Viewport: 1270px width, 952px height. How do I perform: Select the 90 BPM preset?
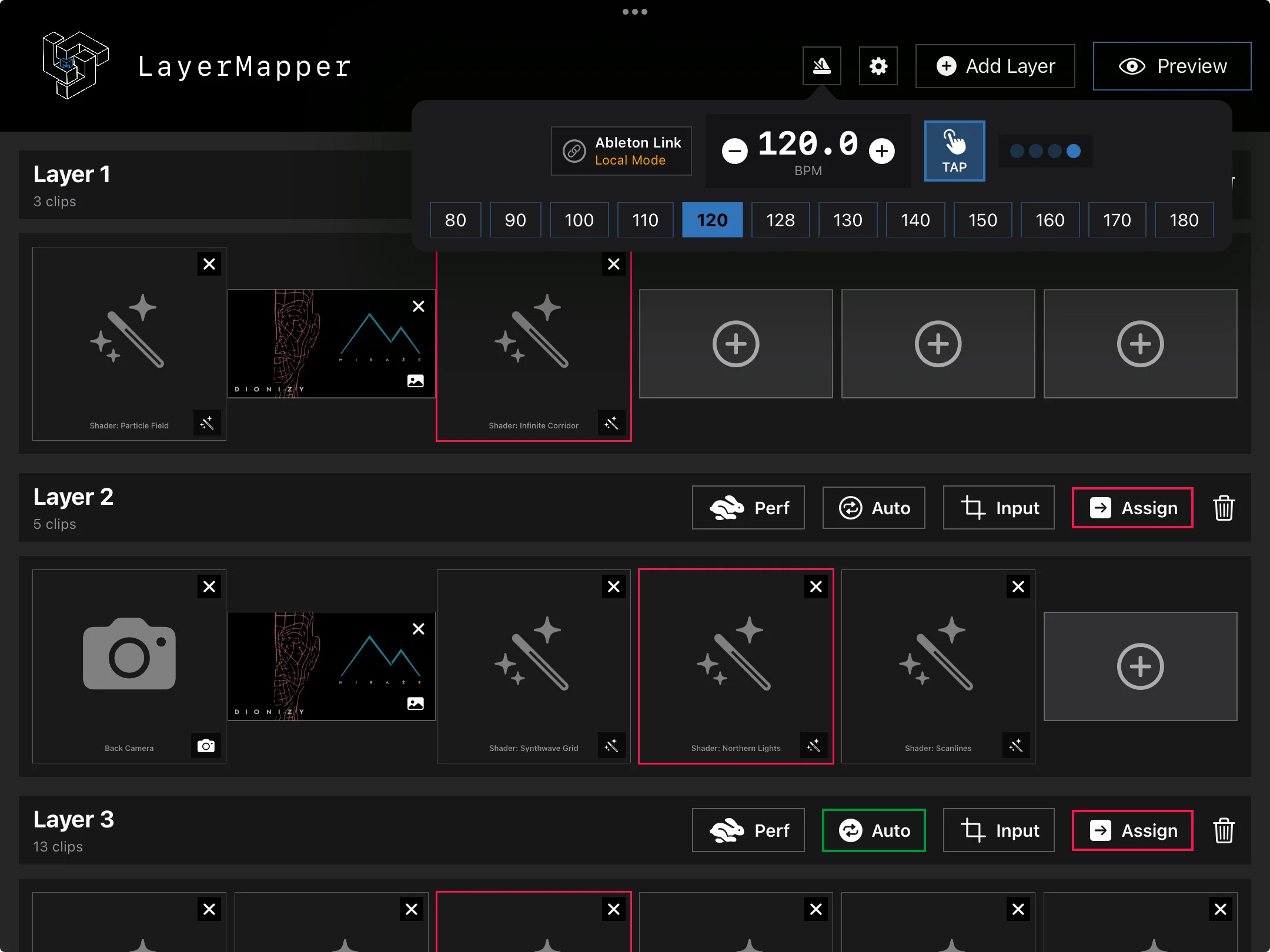[515, 220]
